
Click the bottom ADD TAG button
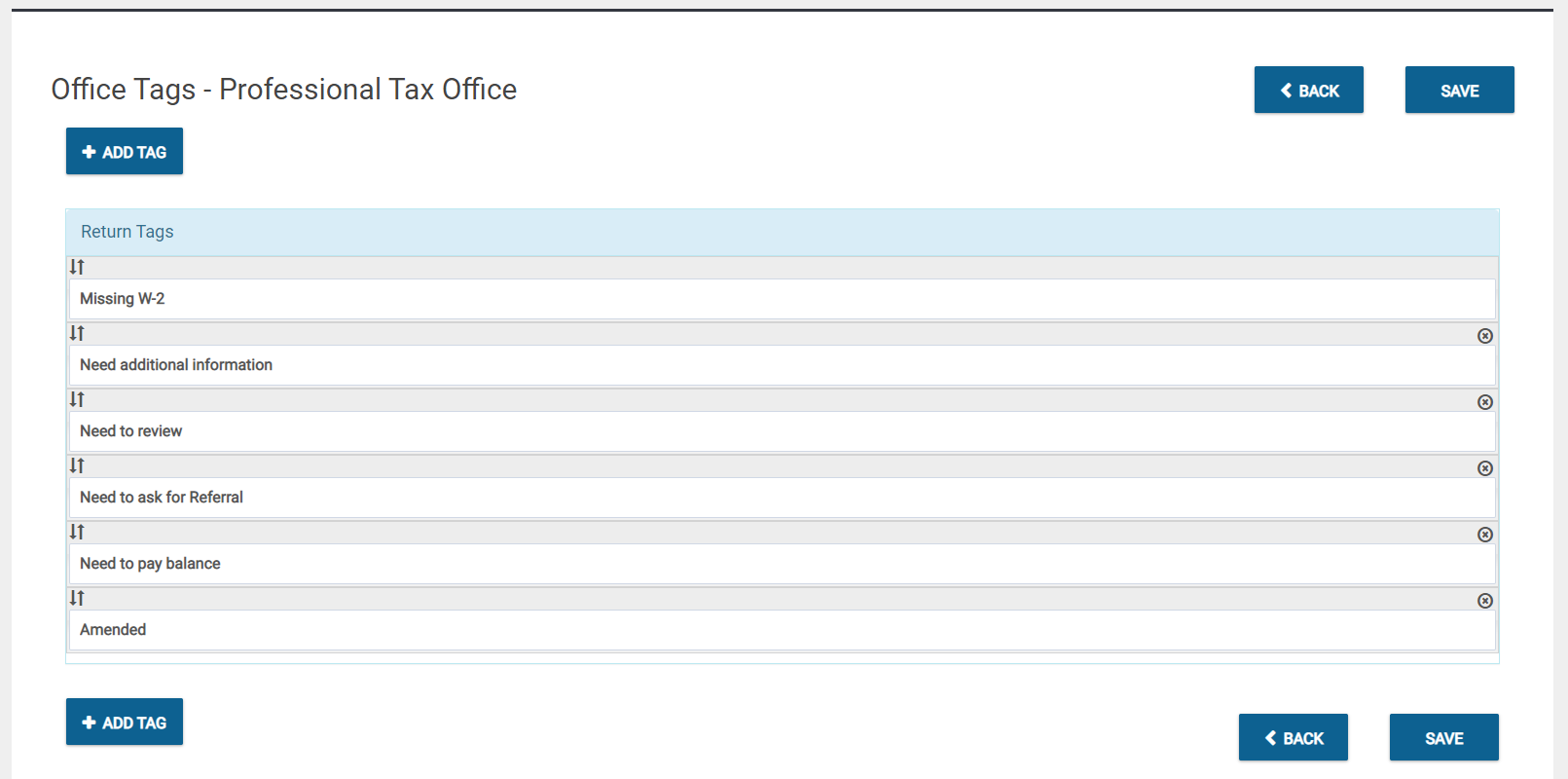coord(124,722)
